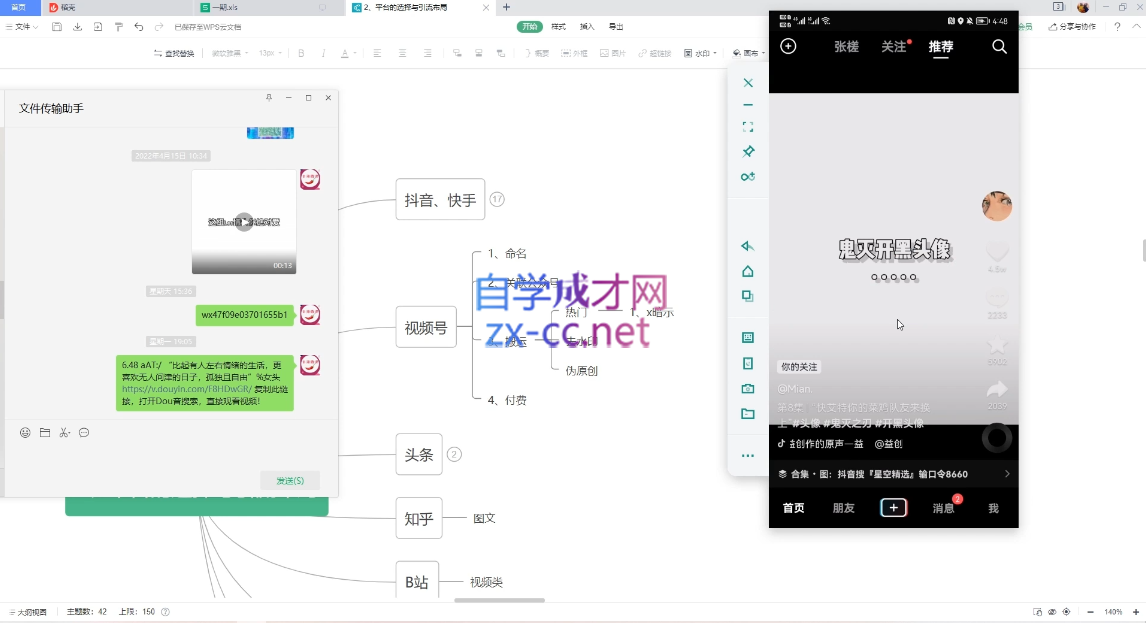Pin the 文件传输助手 chat window

269,97
